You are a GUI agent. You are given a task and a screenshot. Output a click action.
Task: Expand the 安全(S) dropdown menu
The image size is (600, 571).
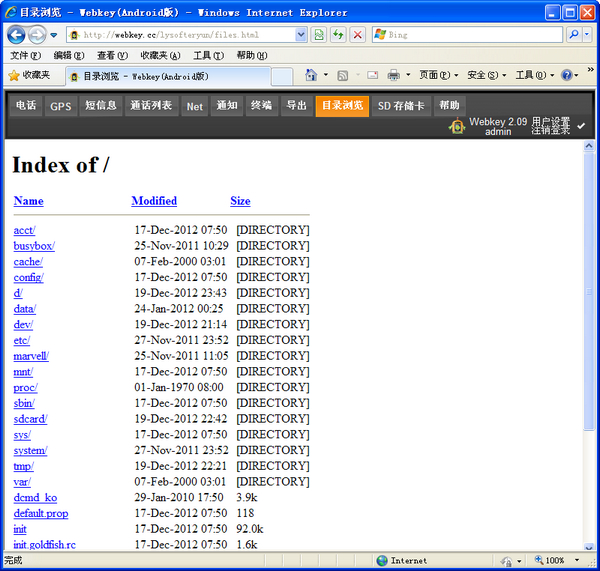[x=487, y=75]
